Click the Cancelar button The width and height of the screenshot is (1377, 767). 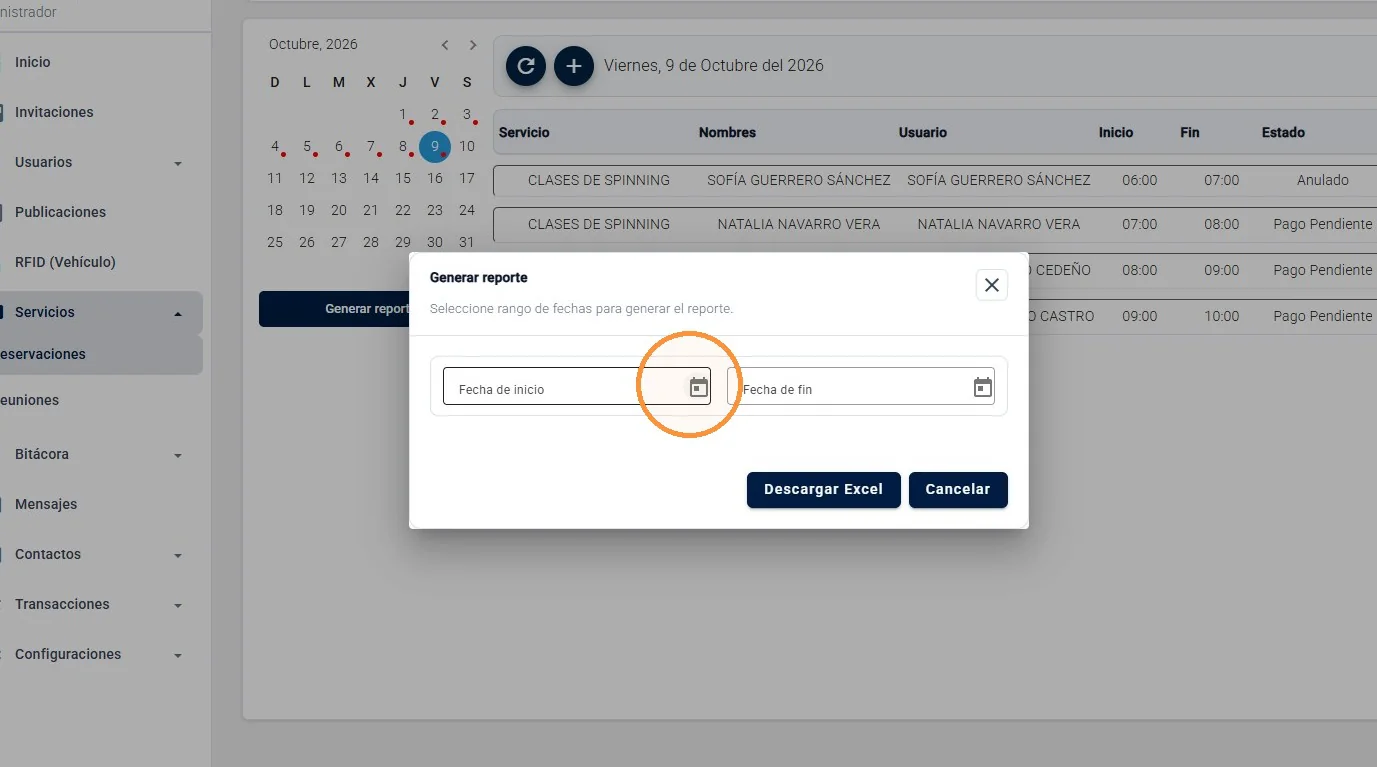coord(957,490)
